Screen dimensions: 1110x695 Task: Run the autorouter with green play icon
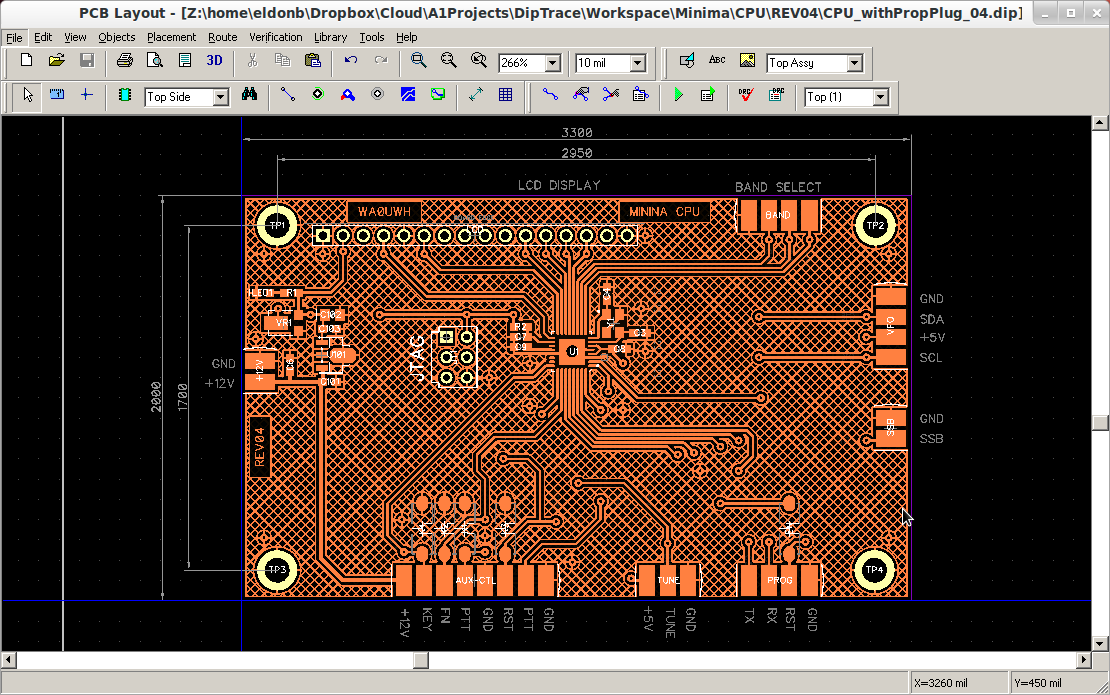(679, 96)
